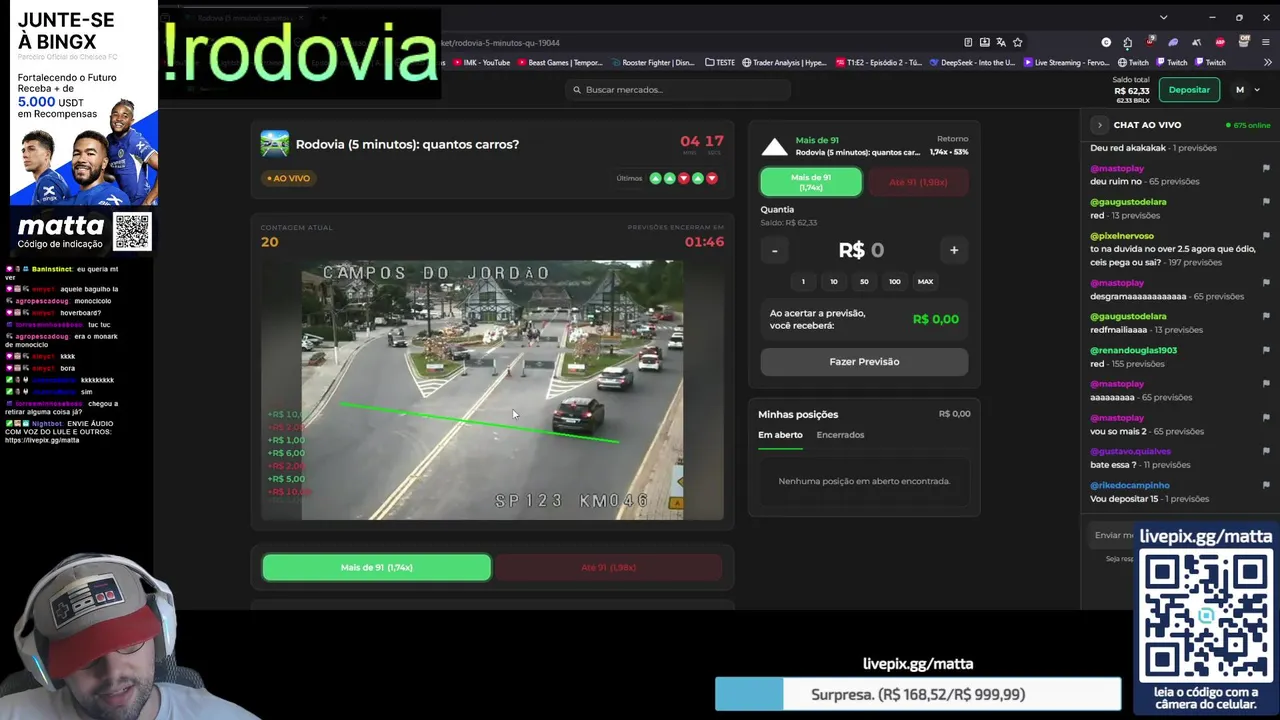Set quick amount to 100
Screen dimensions: 1280x720
pos(895,281)
